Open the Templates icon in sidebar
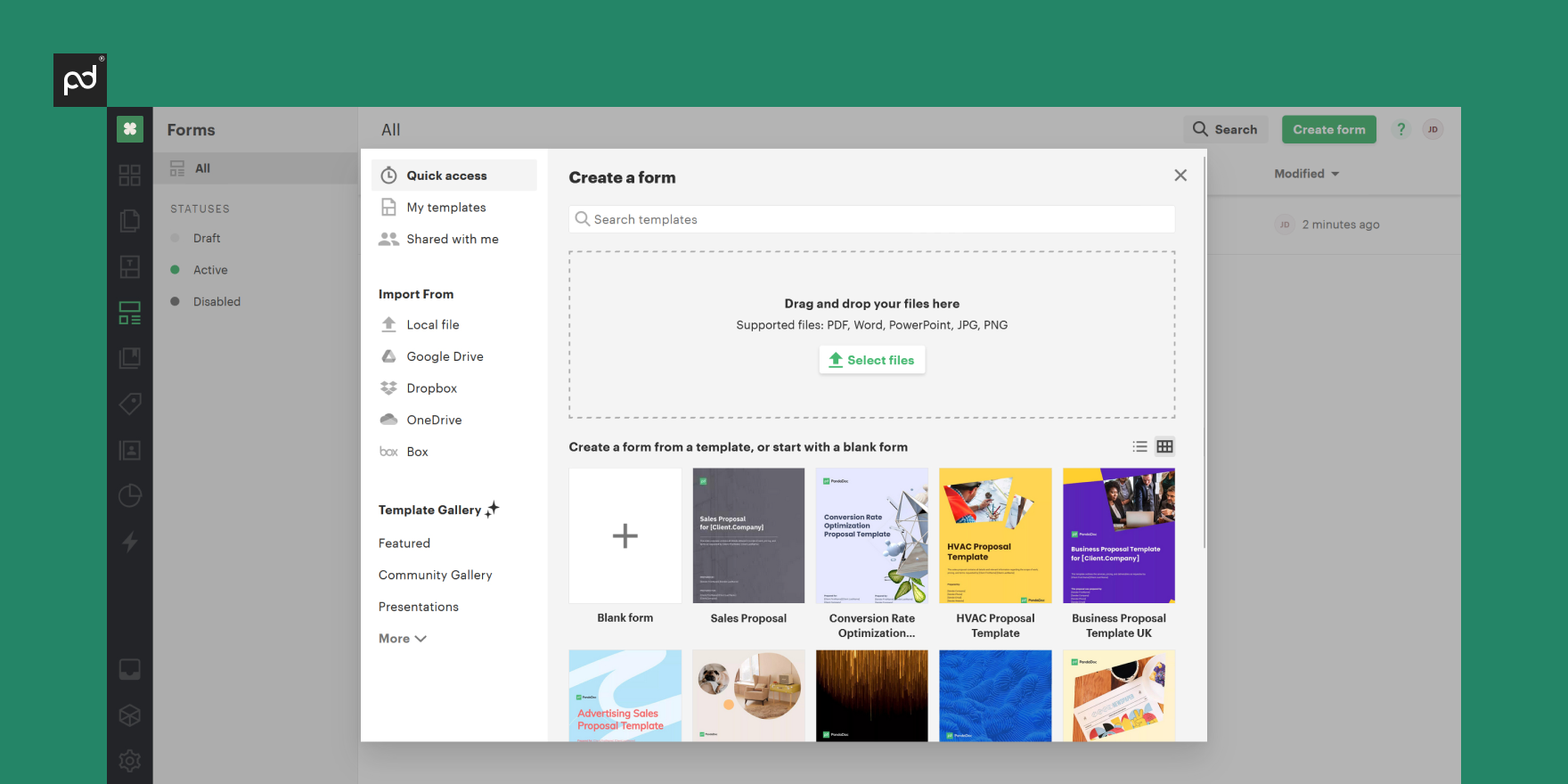Viewport: 1568px width, 784px height. tap(130, 267)
